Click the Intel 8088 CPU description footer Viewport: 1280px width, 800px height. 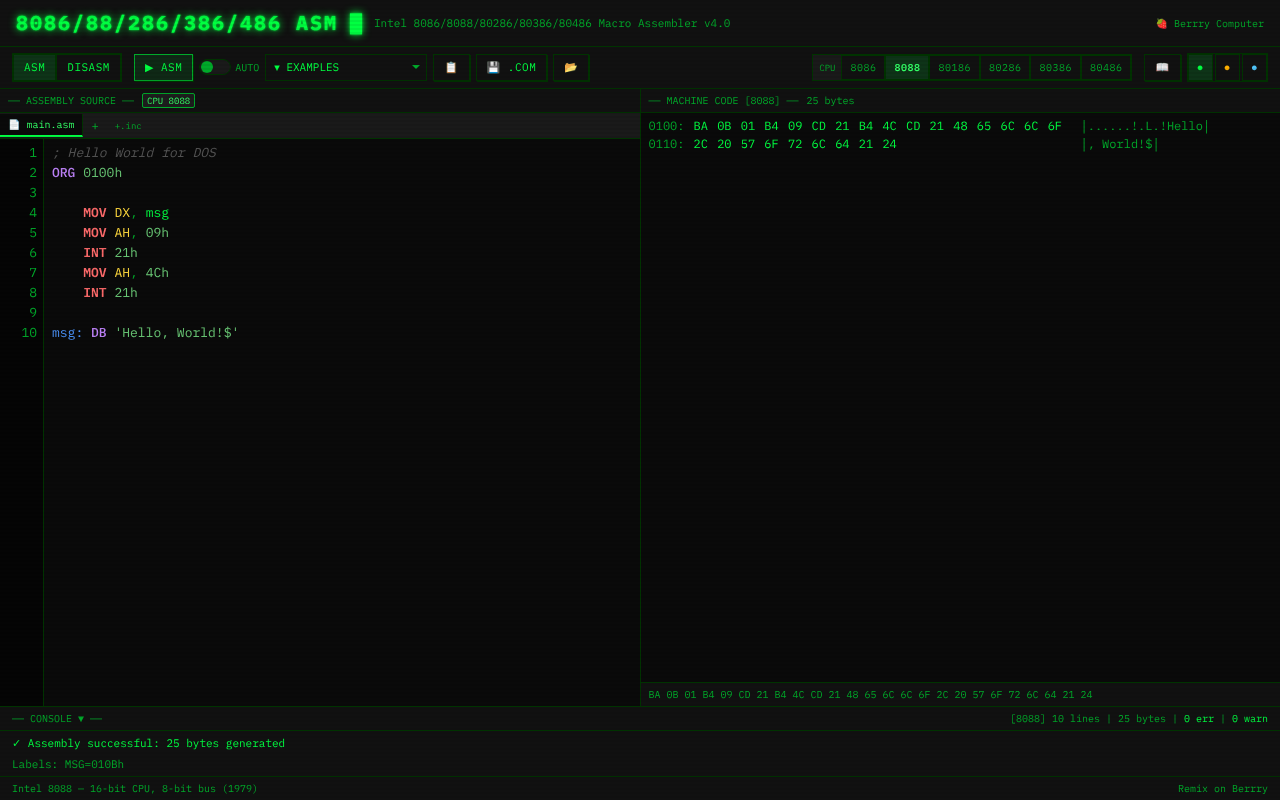tap(135, 789)
